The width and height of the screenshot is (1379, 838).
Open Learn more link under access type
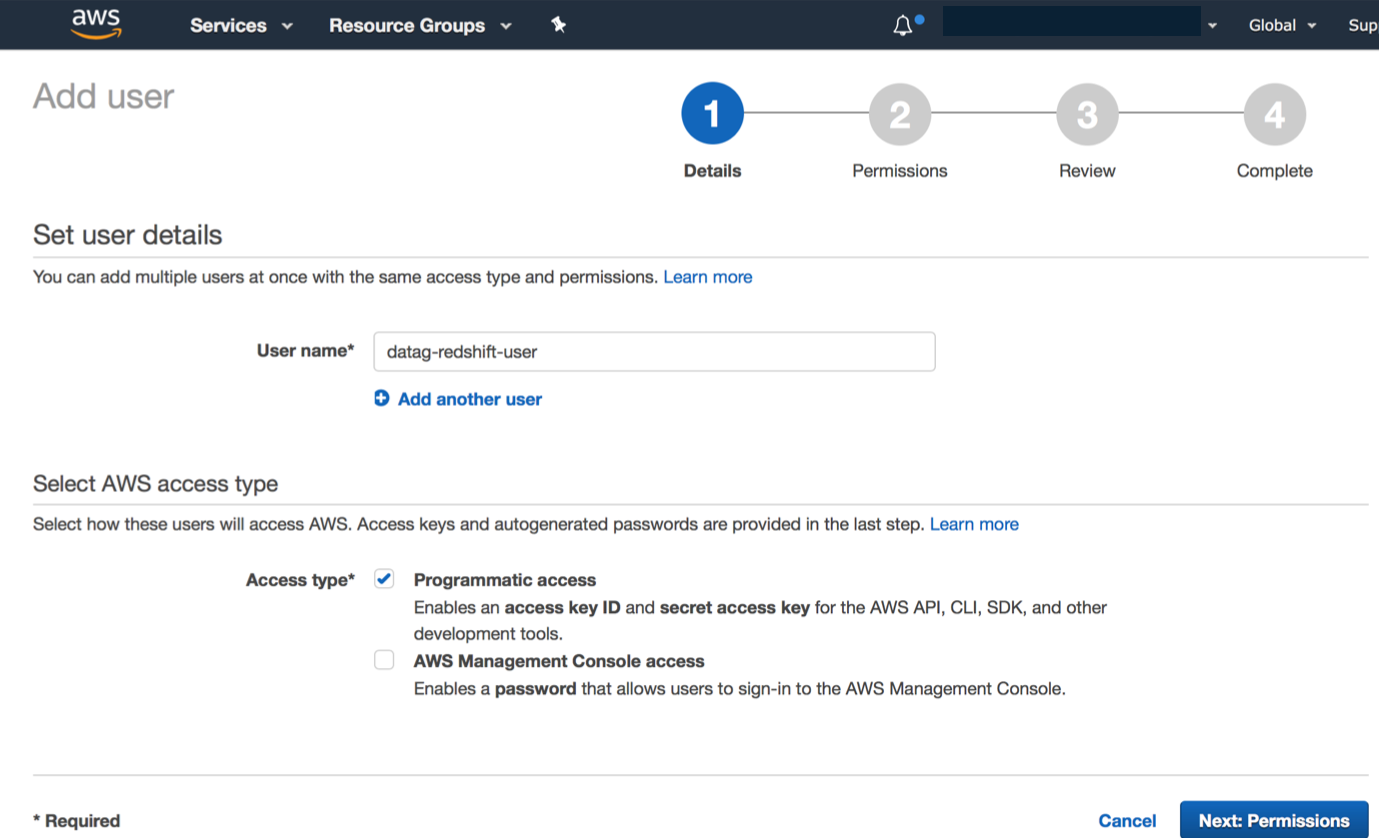(974, 524)
